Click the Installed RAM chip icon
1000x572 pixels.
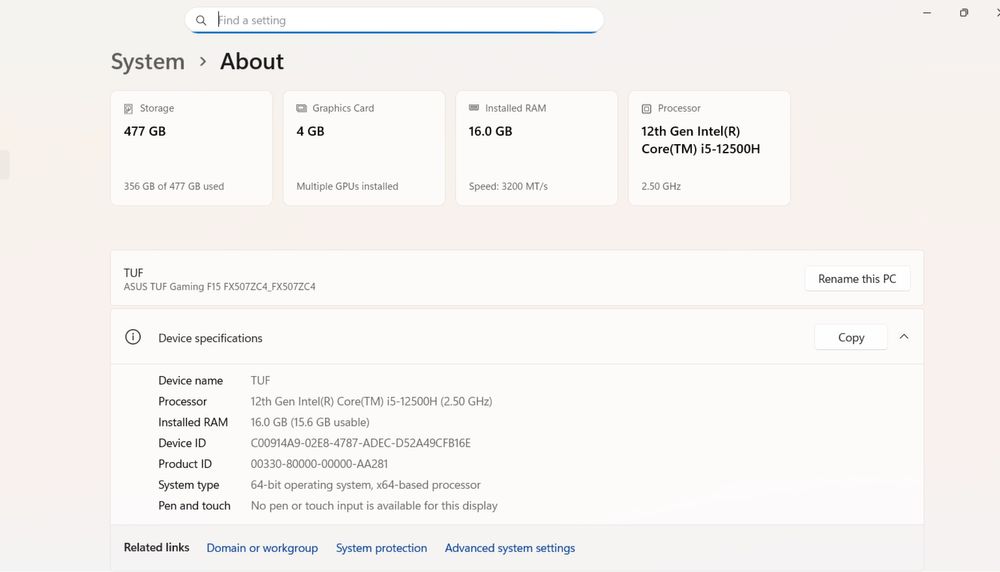tap(474, 108)
